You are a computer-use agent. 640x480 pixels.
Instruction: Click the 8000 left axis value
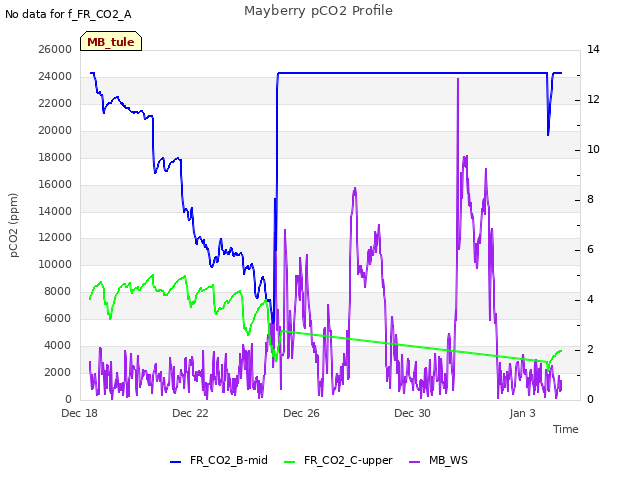(x=58, y=291)
